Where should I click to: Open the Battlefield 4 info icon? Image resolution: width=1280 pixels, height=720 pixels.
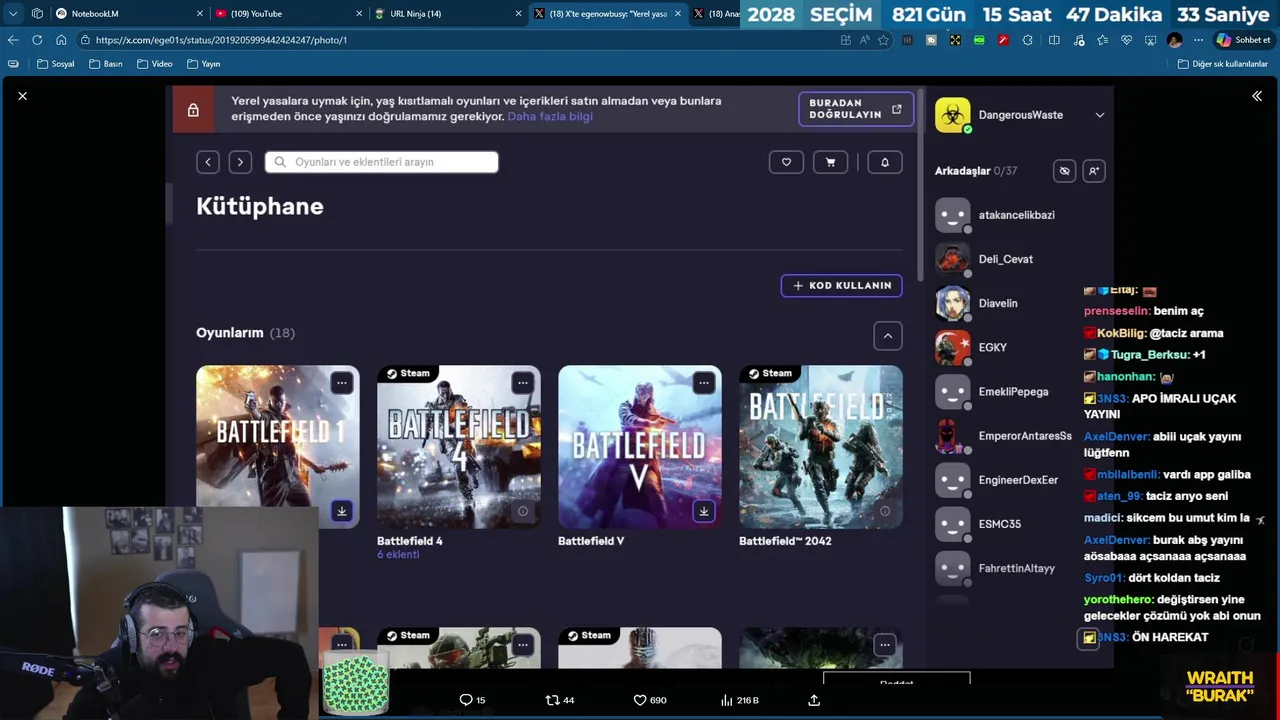point(522,511)
